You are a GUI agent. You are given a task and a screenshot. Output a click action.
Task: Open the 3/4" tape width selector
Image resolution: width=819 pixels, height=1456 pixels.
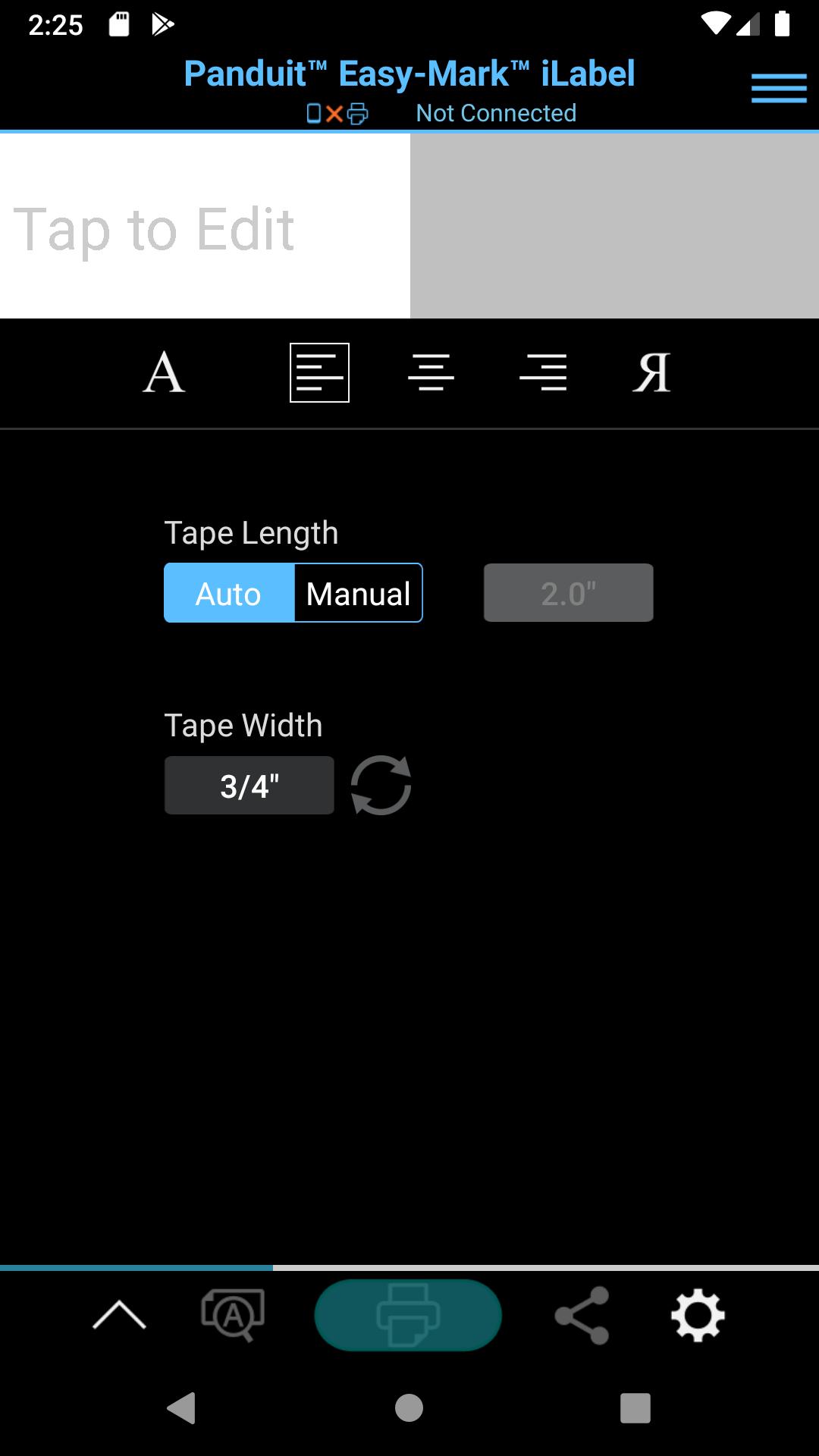249,786
